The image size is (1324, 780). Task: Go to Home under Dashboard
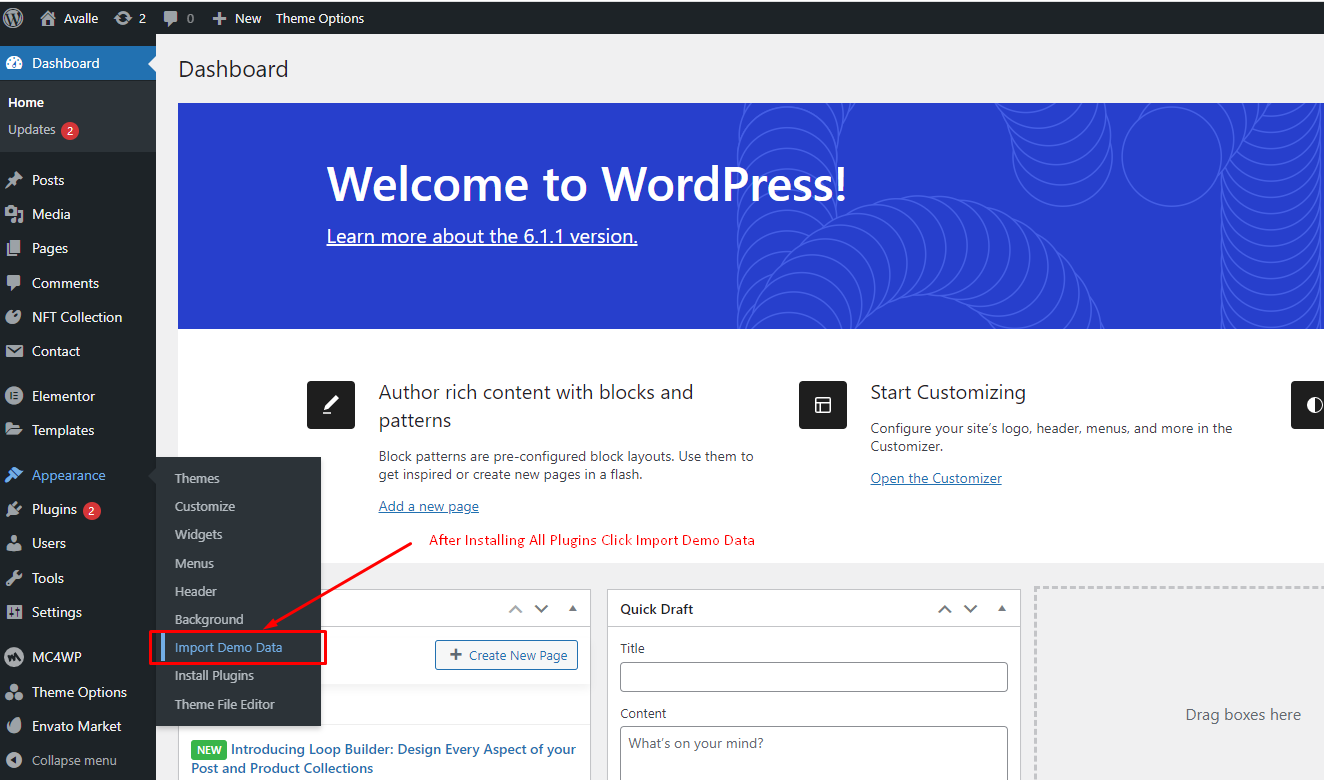(26, 102)
